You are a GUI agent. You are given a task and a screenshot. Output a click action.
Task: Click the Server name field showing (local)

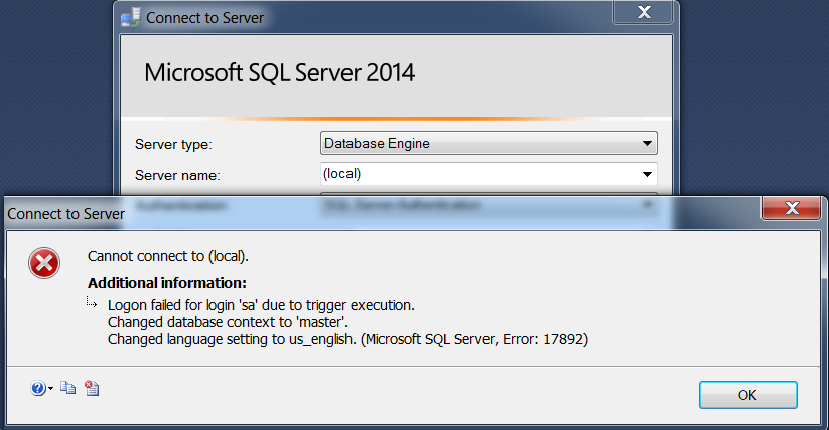point(489,174)
